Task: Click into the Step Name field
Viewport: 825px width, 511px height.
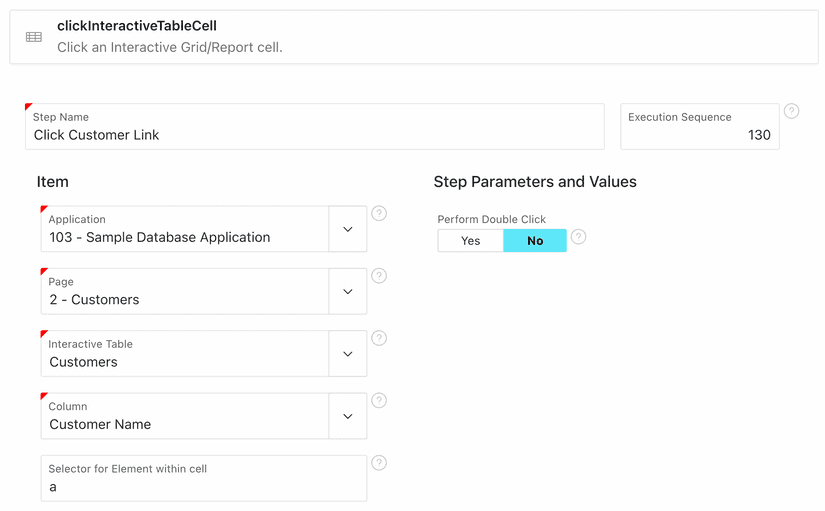Action: pyautogui.click(x=314, y=135)
